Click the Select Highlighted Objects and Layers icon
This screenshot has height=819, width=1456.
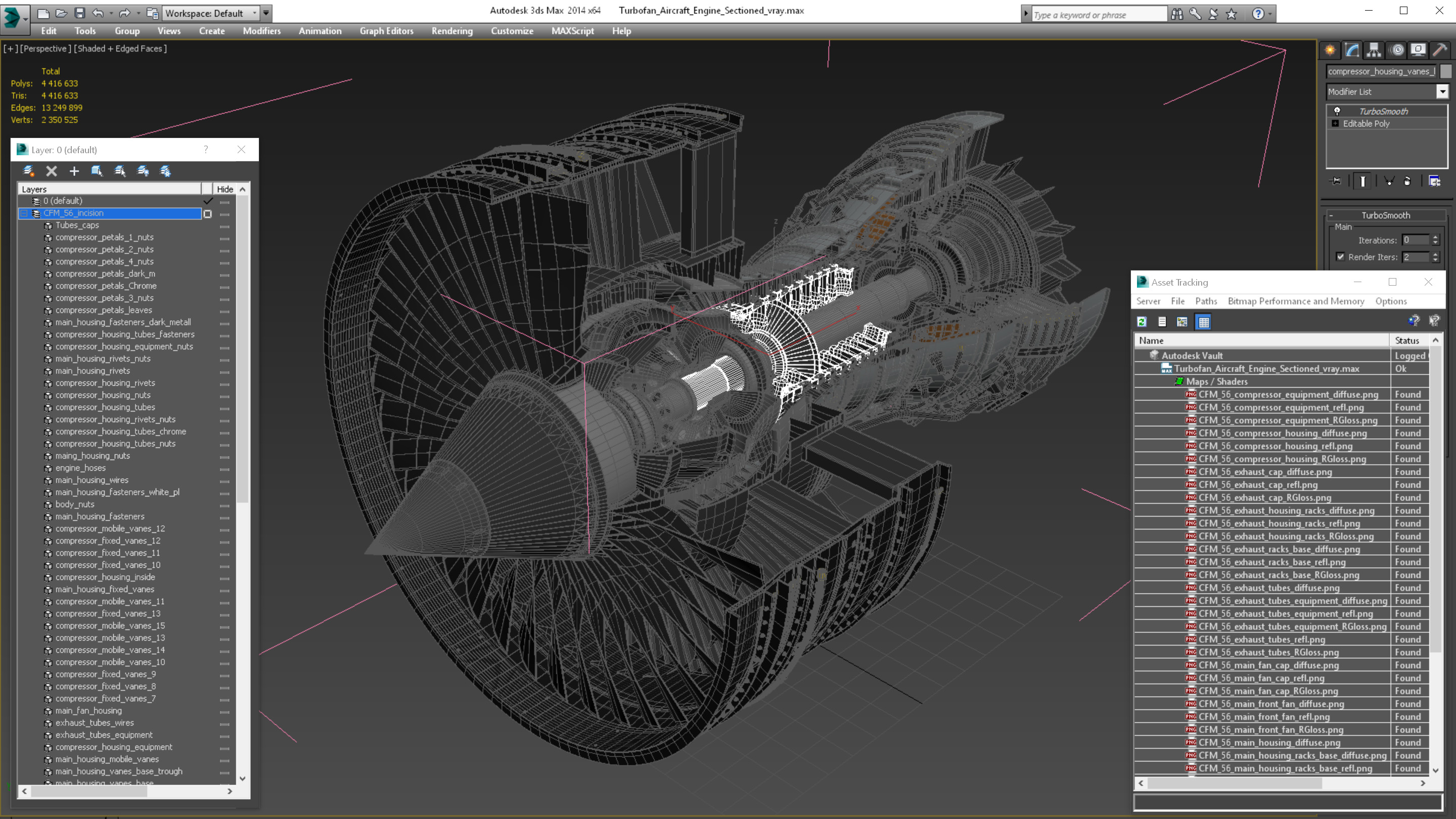click(x=97, y=171)
